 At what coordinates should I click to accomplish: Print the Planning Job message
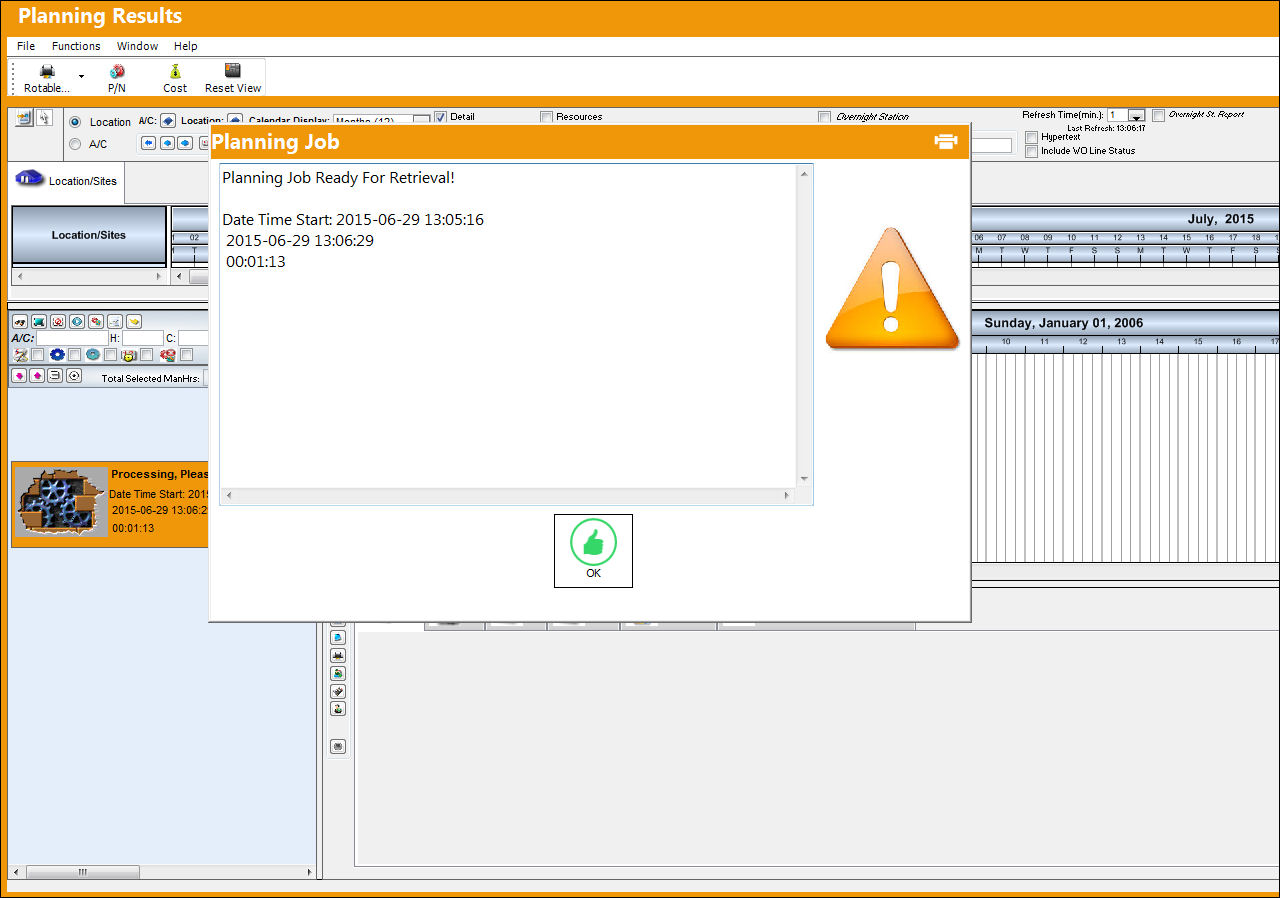coord(945,142)
